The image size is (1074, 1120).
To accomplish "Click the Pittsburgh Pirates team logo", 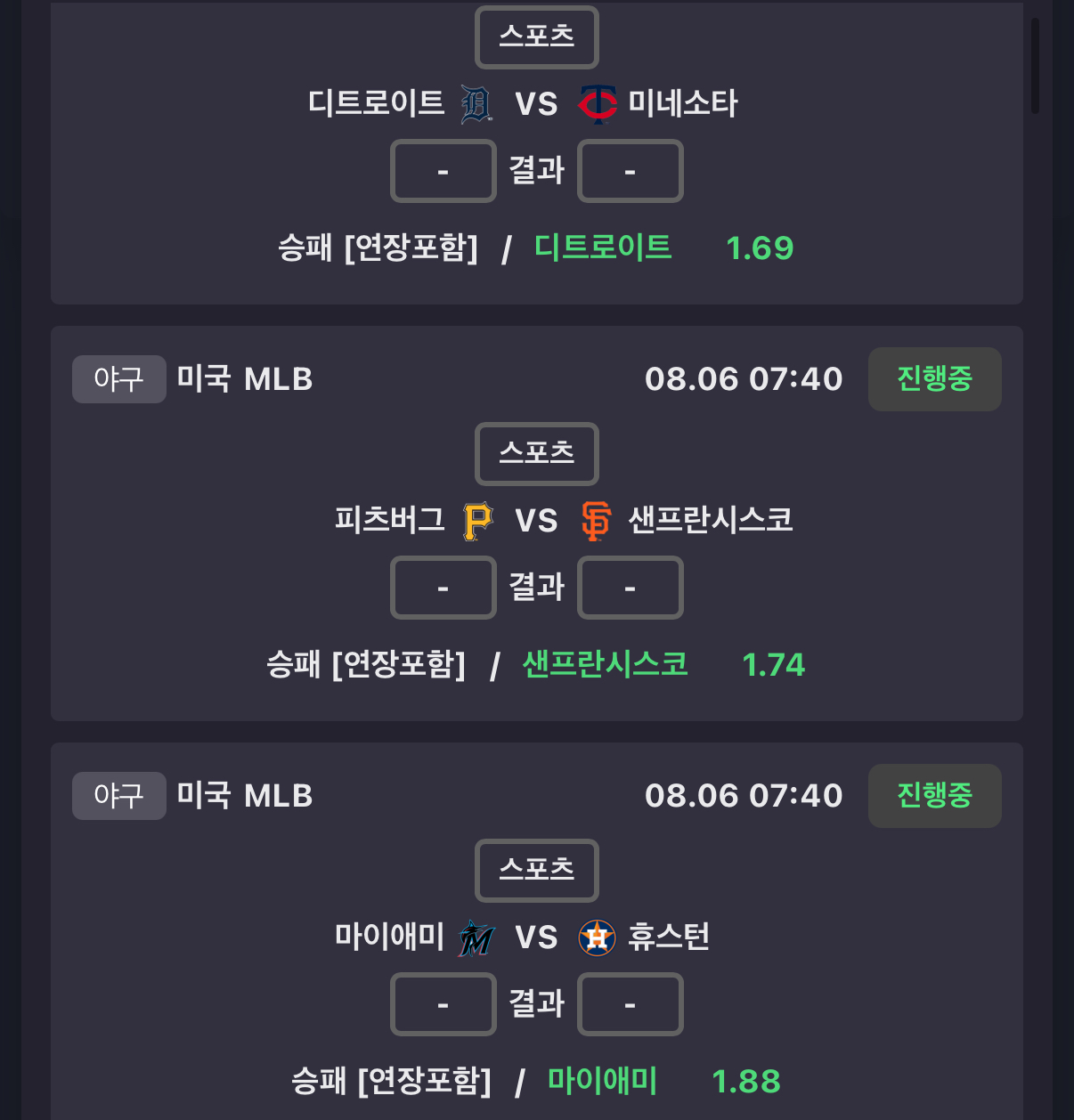I will (x=477, y=521).
